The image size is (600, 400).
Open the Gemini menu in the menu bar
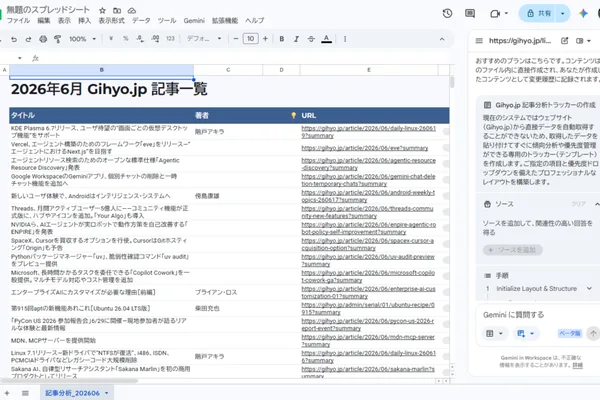tap(194, 21)
